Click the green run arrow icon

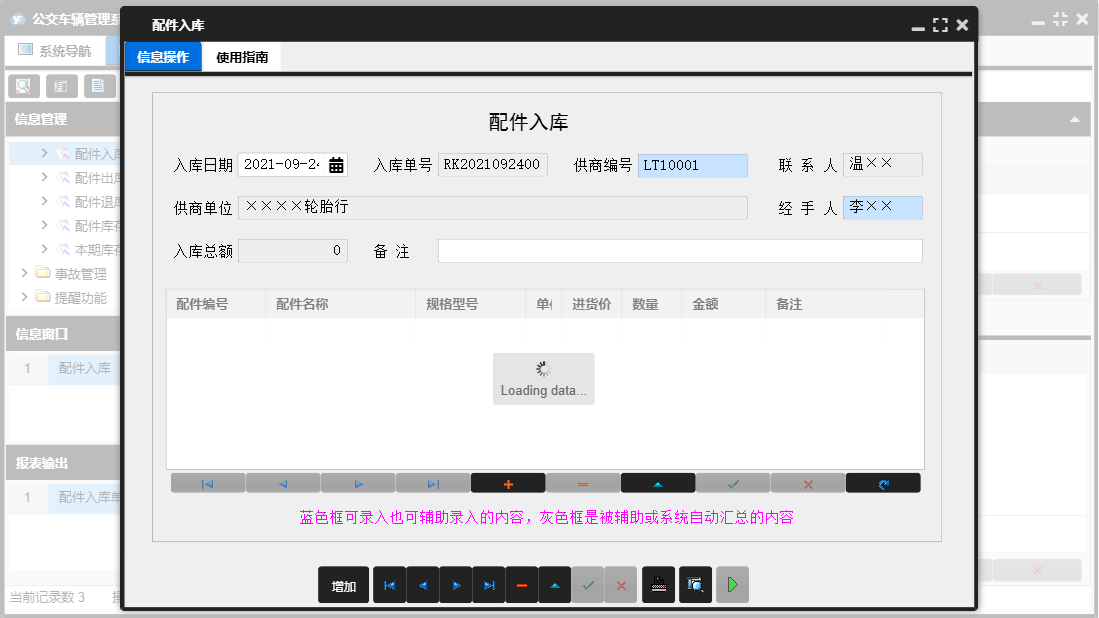(731, 585)
